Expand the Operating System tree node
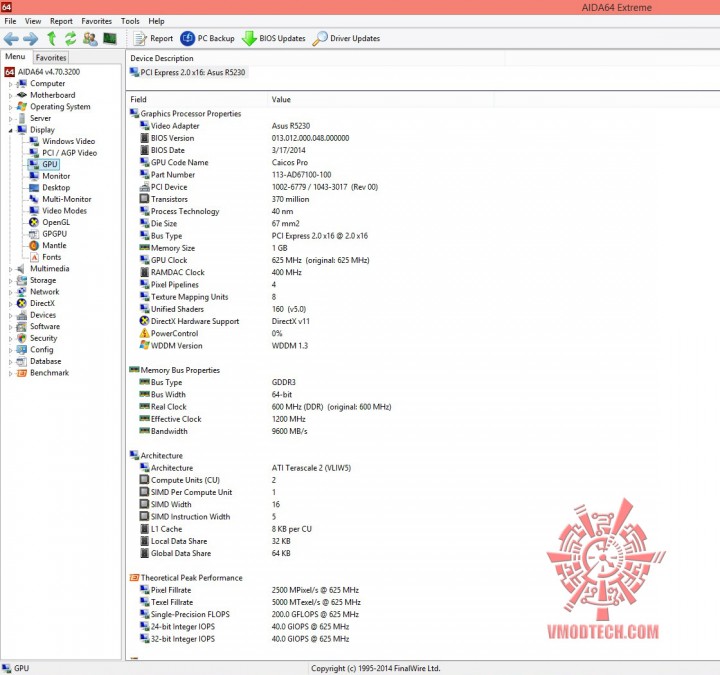This screenshot has width=720, height=675. tap(10, 107)
